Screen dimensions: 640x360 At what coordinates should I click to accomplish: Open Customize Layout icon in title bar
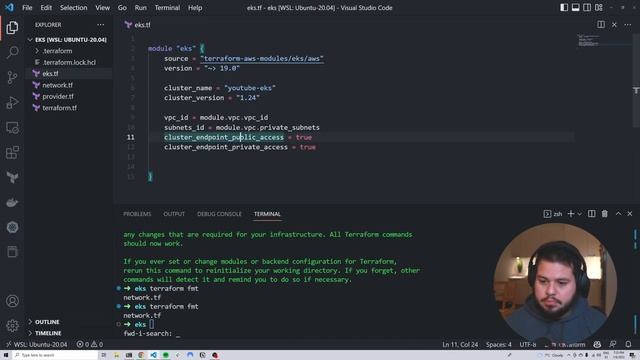[598, 7]
